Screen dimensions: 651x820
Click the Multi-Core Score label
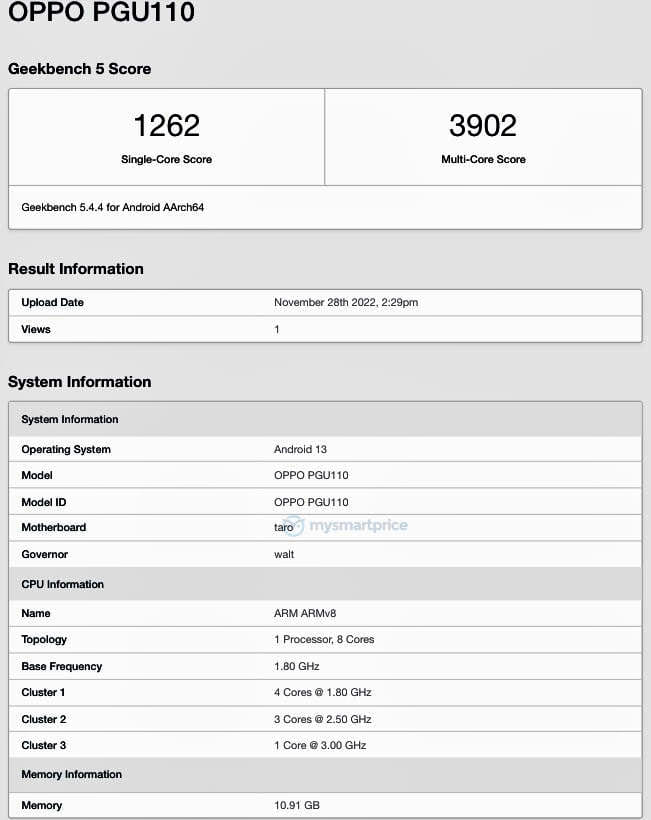(x=483, y=160)
